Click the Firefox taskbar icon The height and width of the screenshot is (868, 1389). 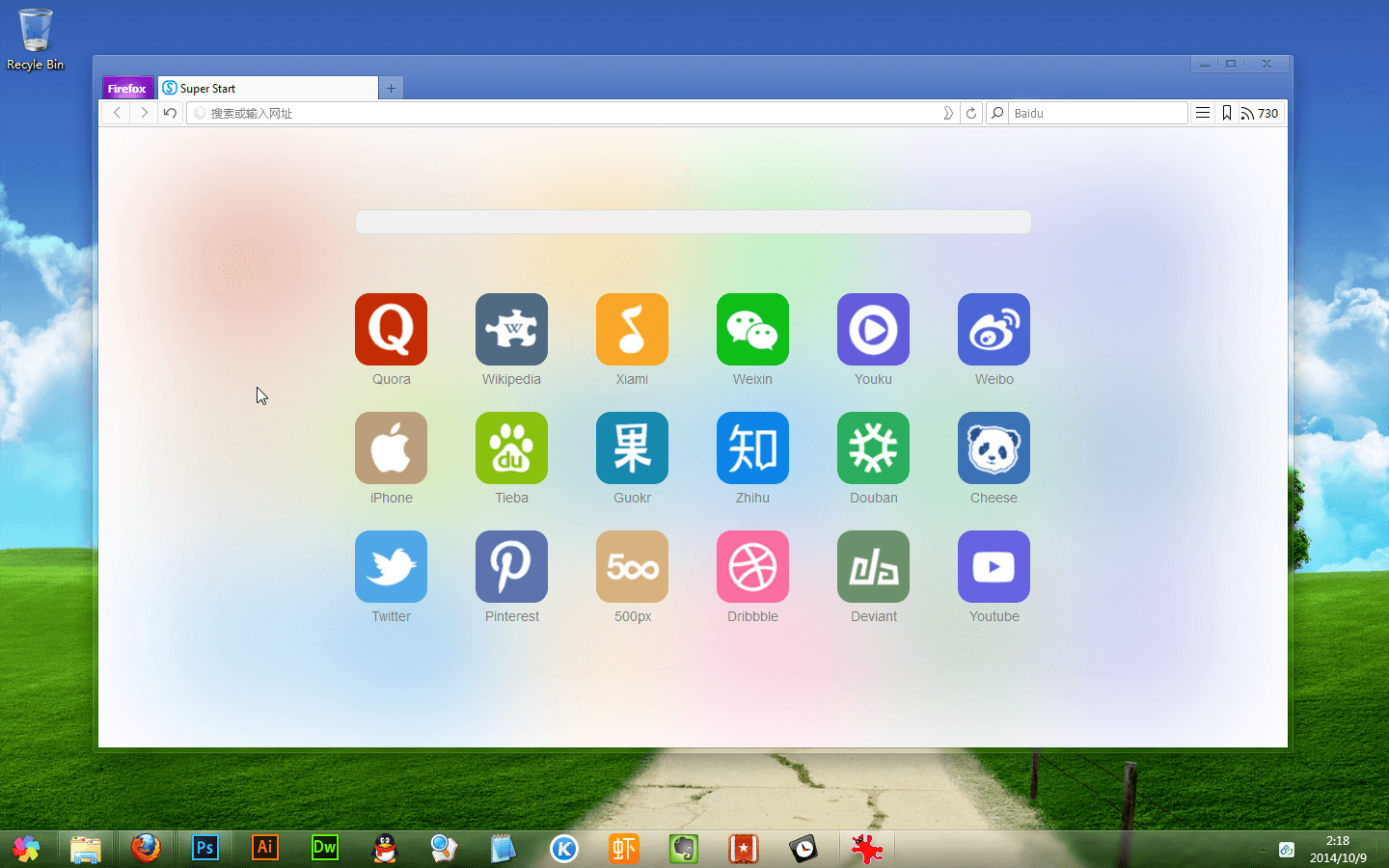coord(146,849)
